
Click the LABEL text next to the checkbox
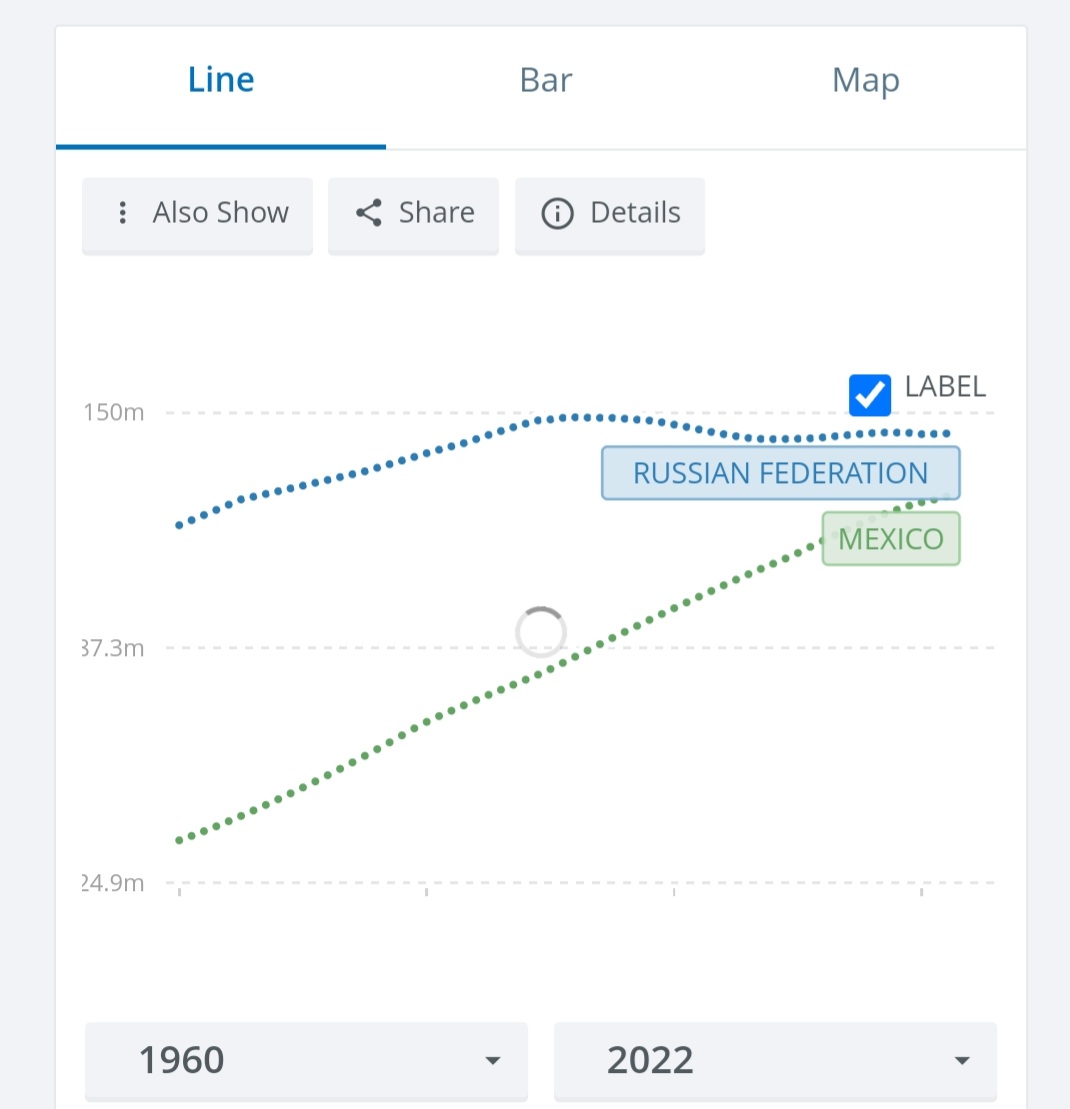(x=945, y=387)
